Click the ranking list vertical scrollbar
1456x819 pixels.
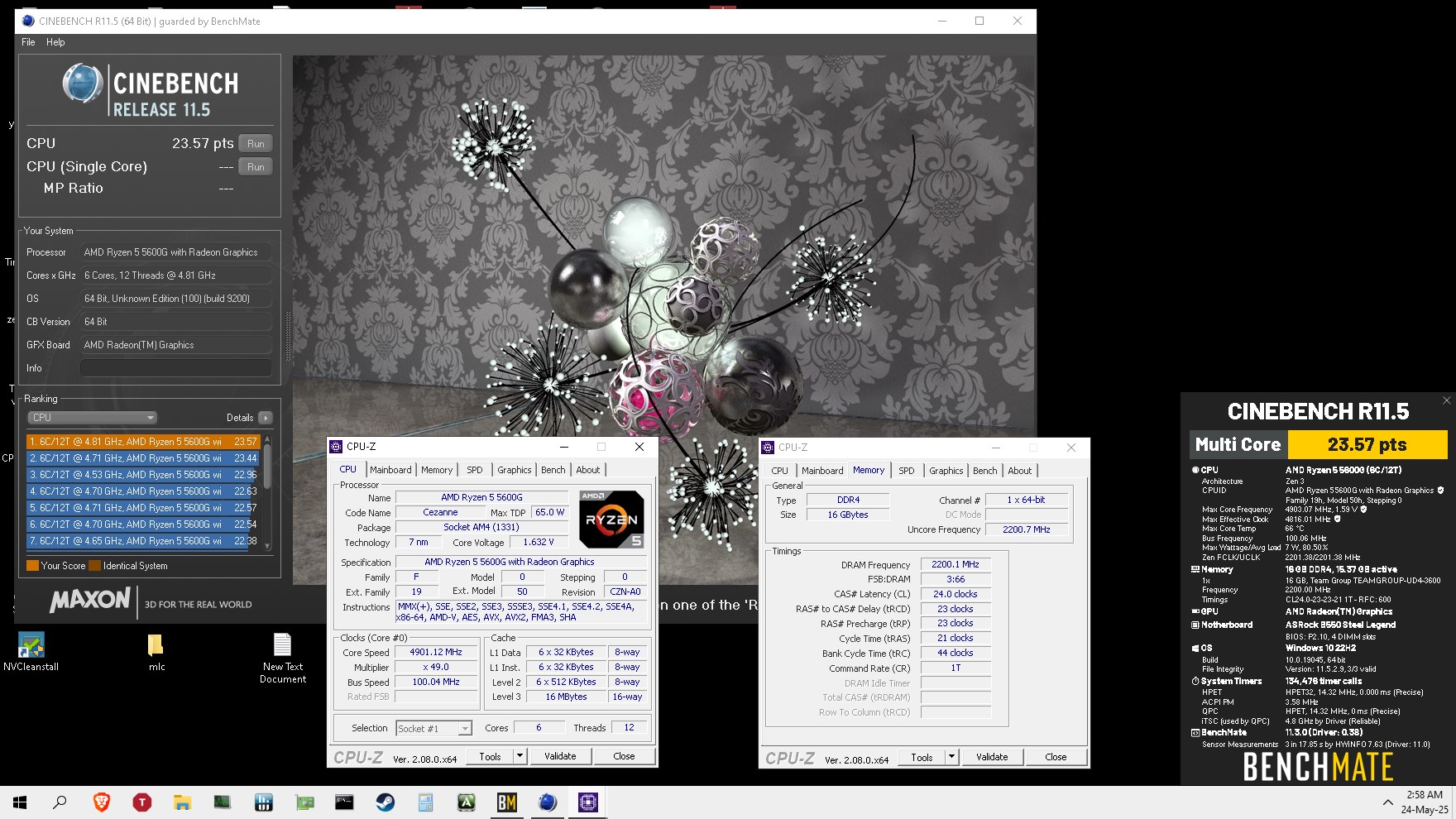click(x=267, y=491)
